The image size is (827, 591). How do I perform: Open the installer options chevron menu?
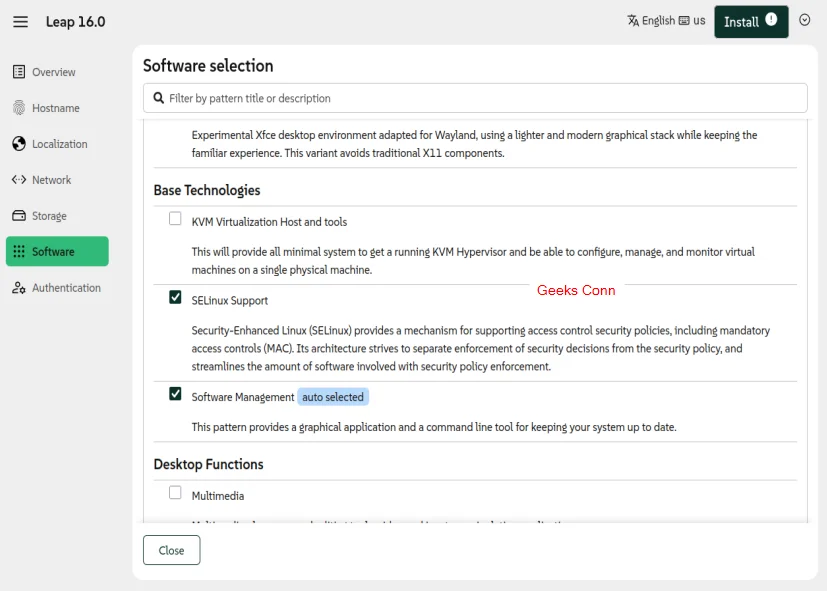(x=804, y=21)
